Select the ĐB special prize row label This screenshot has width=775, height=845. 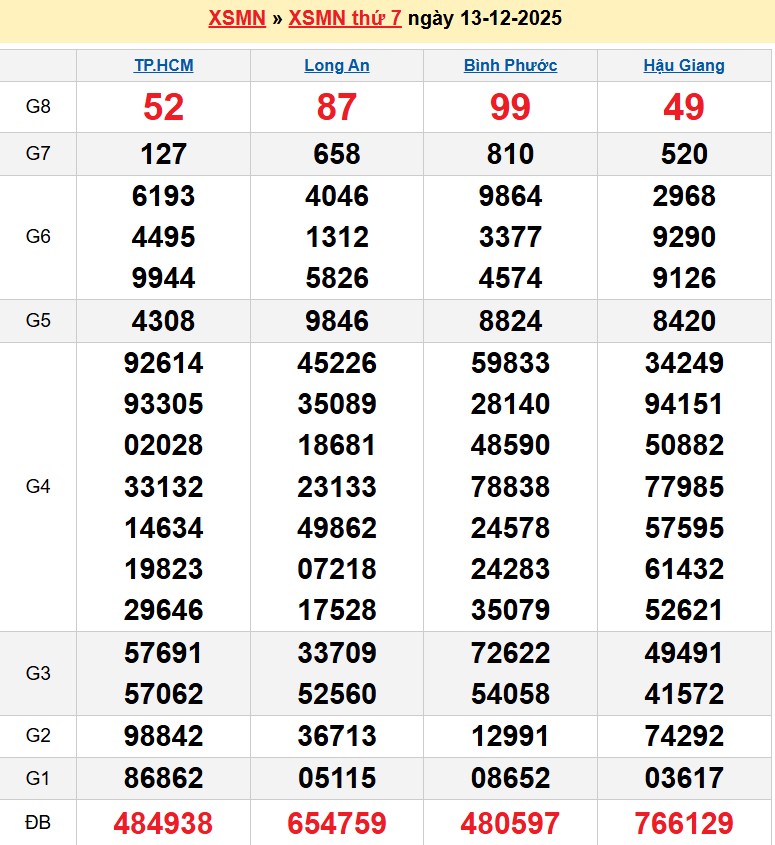(38, 823)
